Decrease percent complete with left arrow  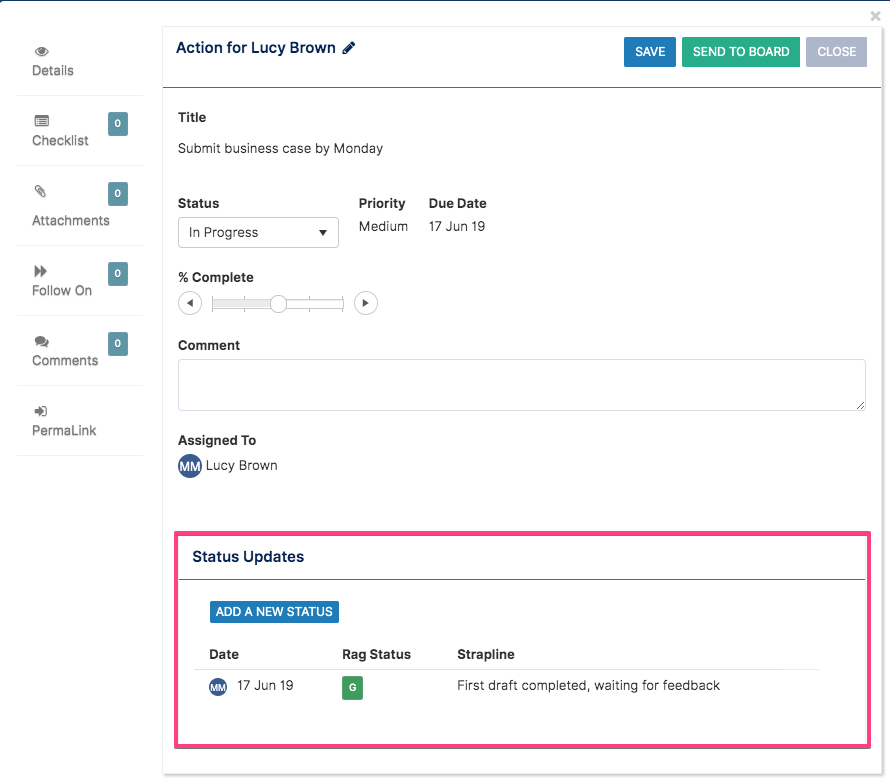pyautogui.click(x=190, y=303)
